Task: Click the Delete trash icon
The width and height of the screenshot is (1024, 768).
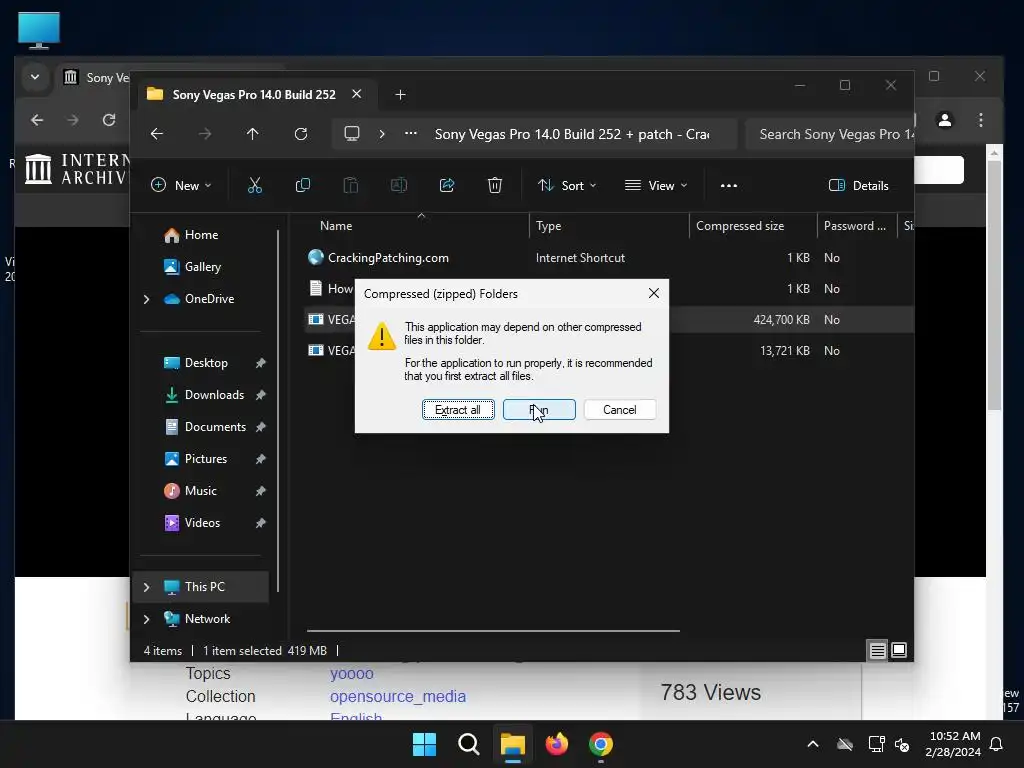Action: [494, 185]
